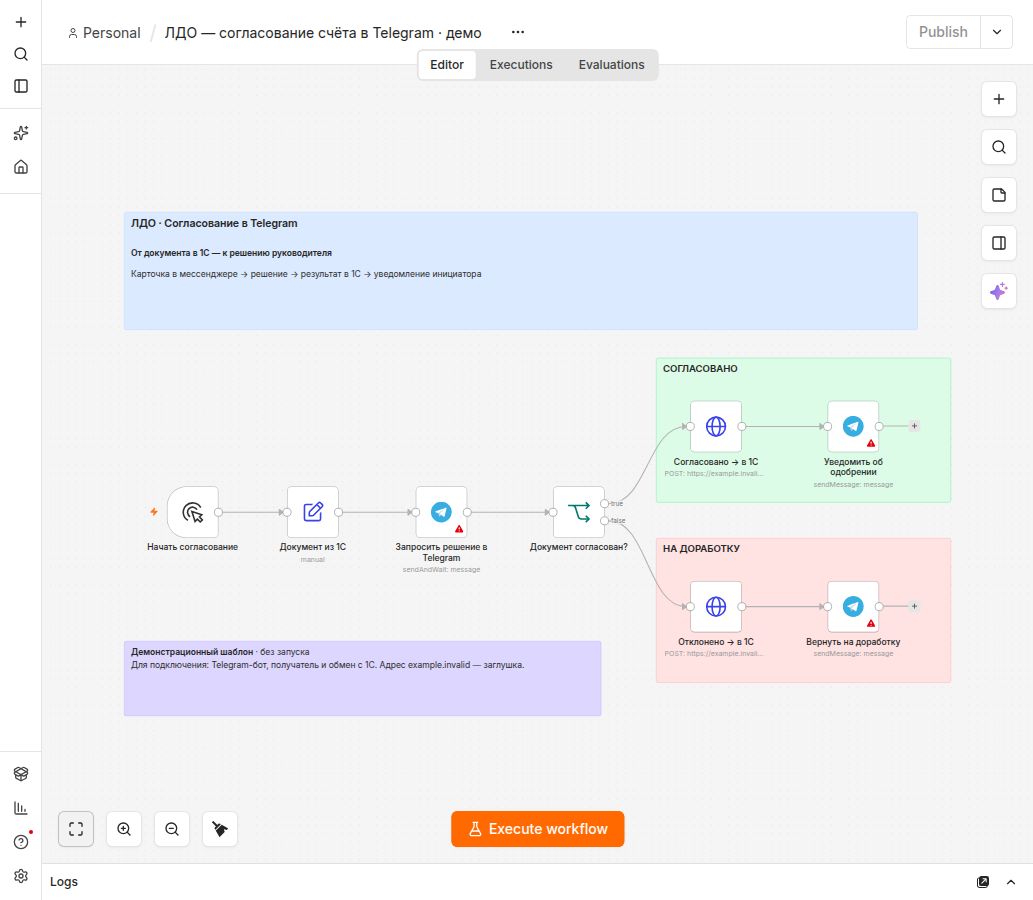The height and width of the screenshot is (900, 1033).
Task: Select the 'Вернуть на доработку' Telegram node
Action: pyautogui.click(x=853, y=606)
